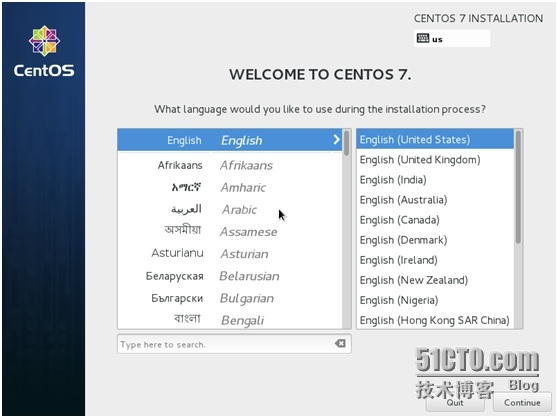558x418 pixels.
Task: Select Bengali in the language list
Action: (230, 319)
